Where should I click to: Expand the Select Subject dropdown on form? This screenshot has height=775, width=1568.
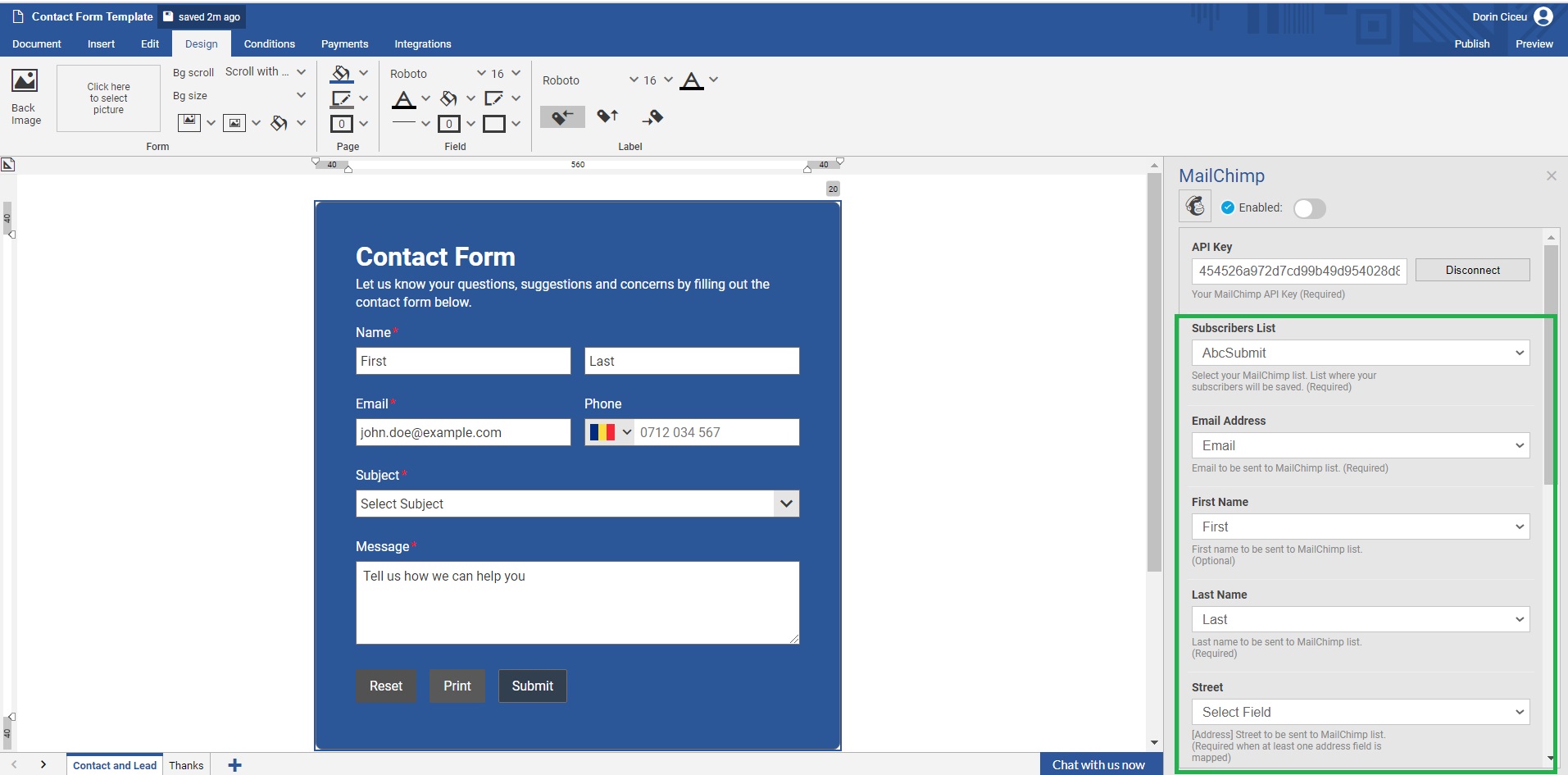coord(785,504)
